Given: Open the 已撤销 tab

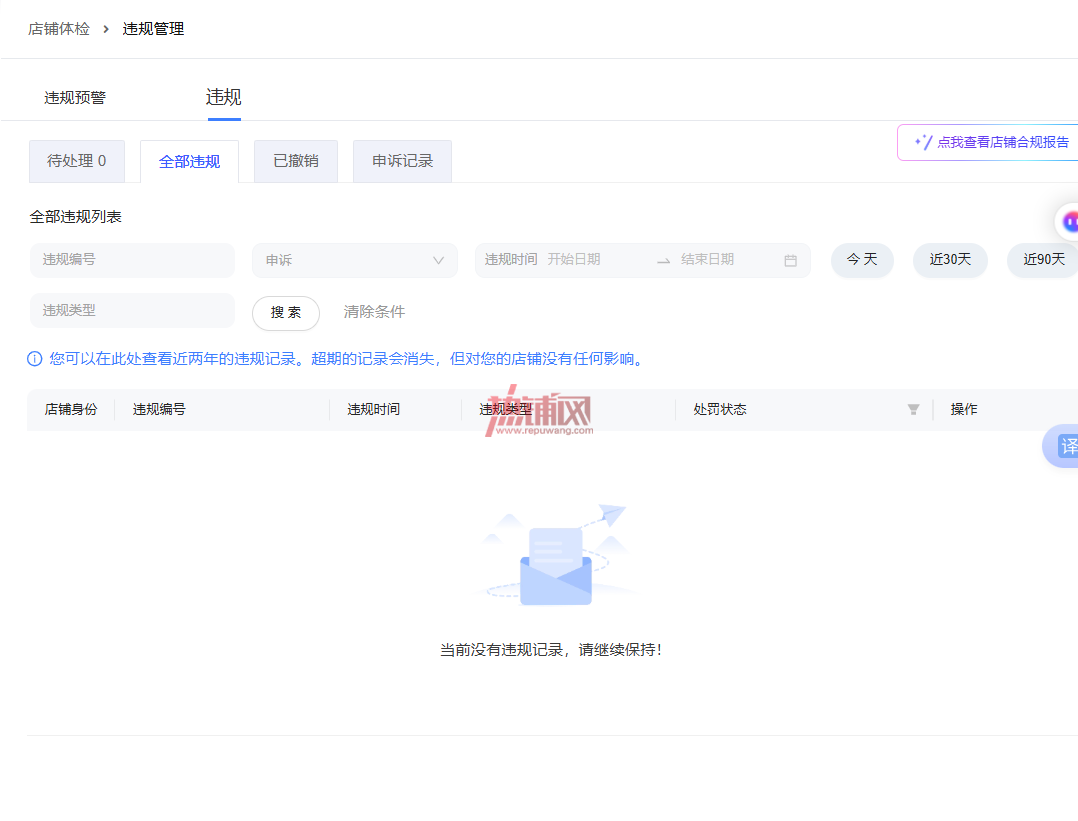Looking at the screenshot, I should pyautogui.click(x=296, y=162).
